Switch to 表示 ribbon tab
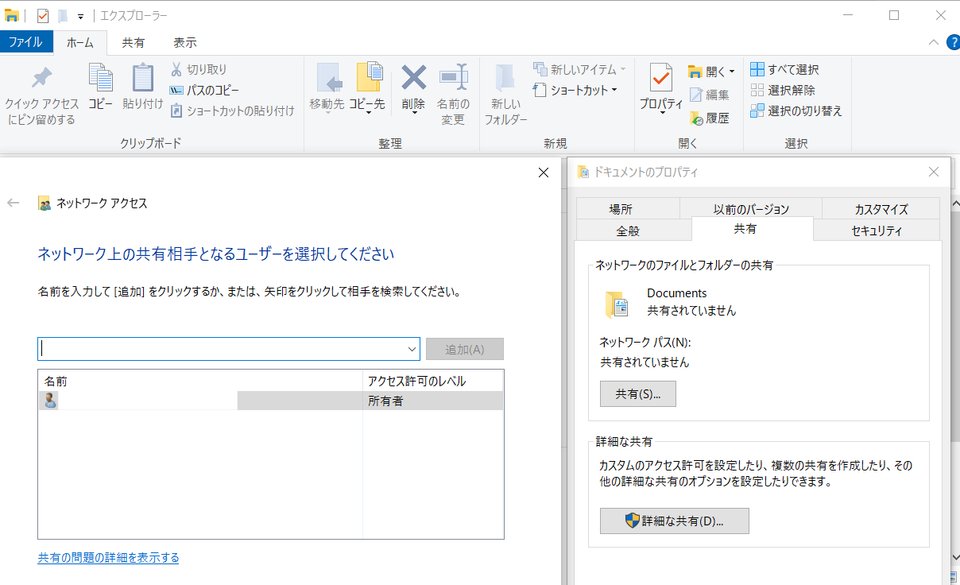The height and width of the screenshot is (585, 960). (185, 42)
